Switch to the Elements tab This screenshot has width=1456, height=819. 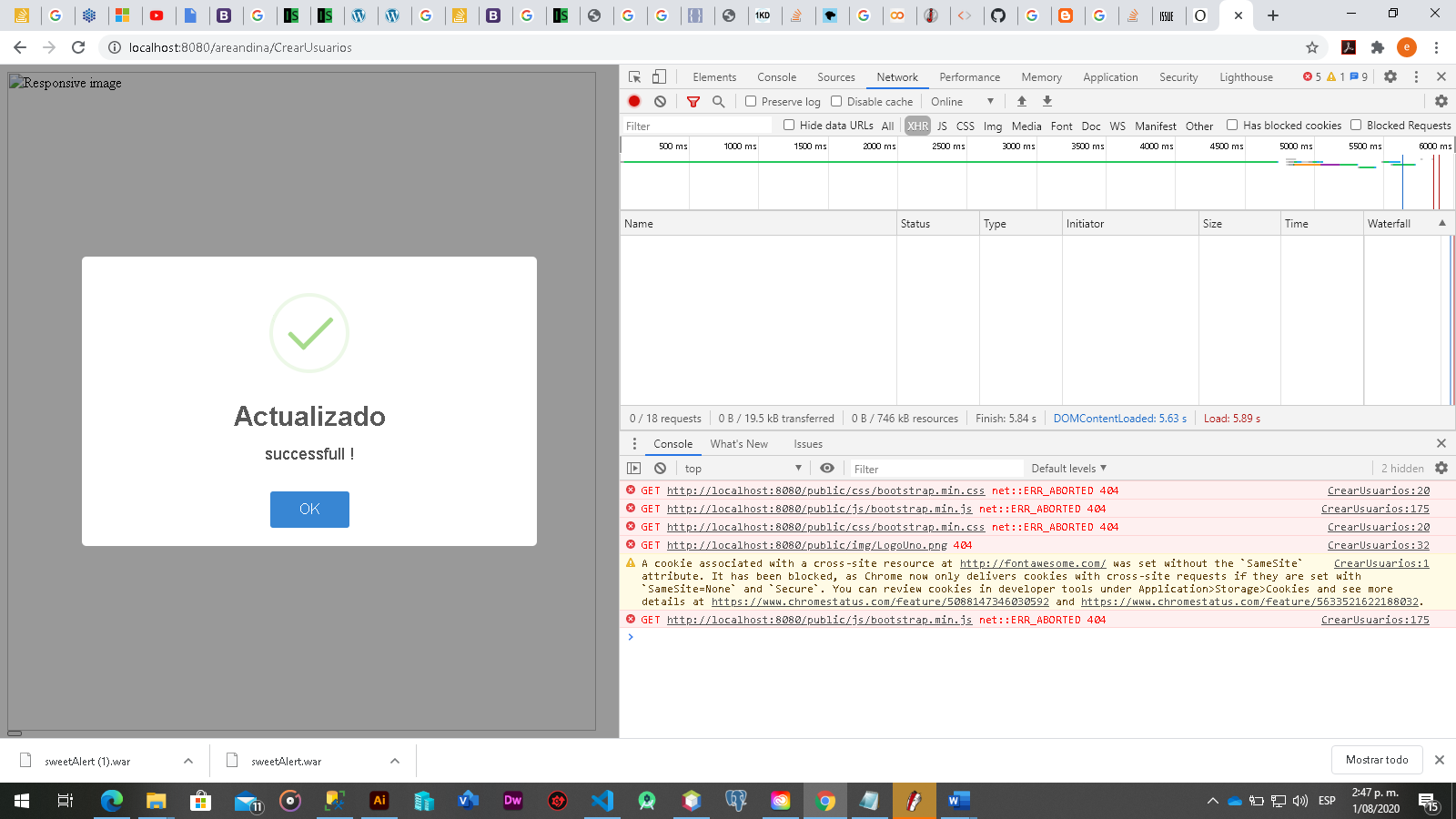(714, 77)
